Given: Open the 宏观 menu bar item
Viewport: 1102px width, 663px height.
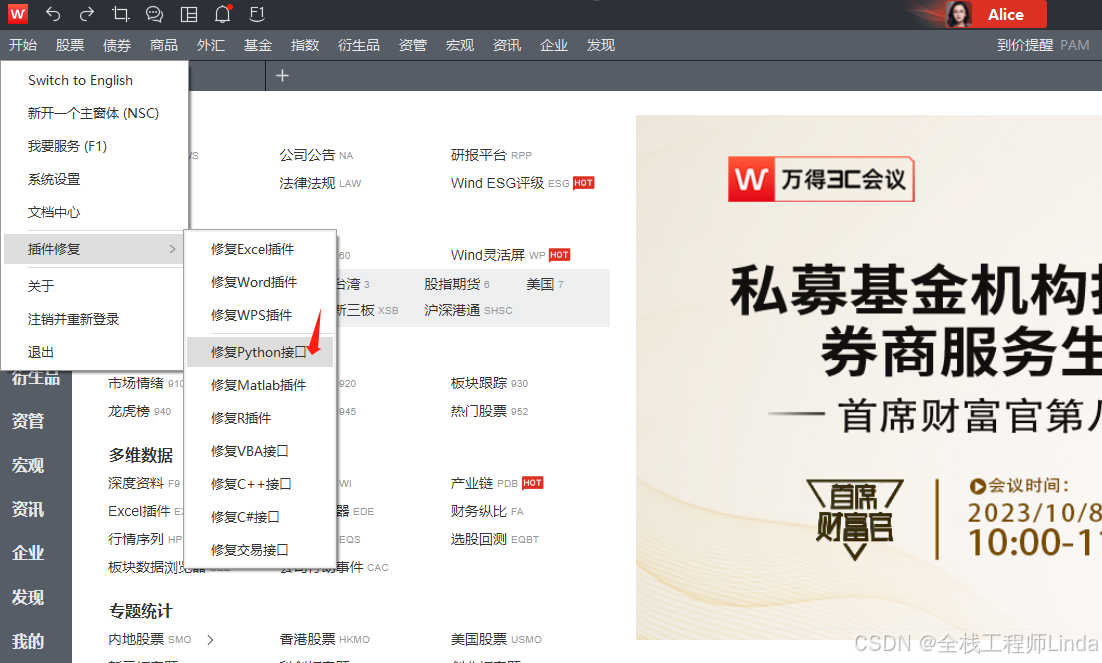Looking at the screenshot, I should 460,45.
